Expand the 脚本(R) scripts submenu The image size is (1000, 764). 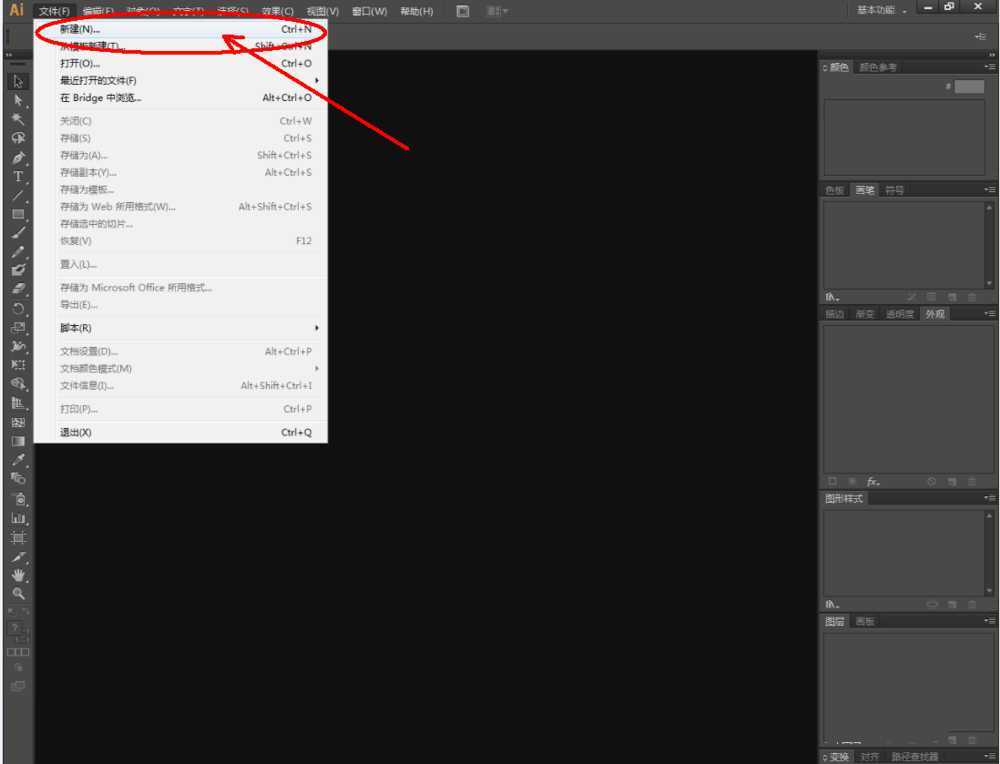coord(76,328)
